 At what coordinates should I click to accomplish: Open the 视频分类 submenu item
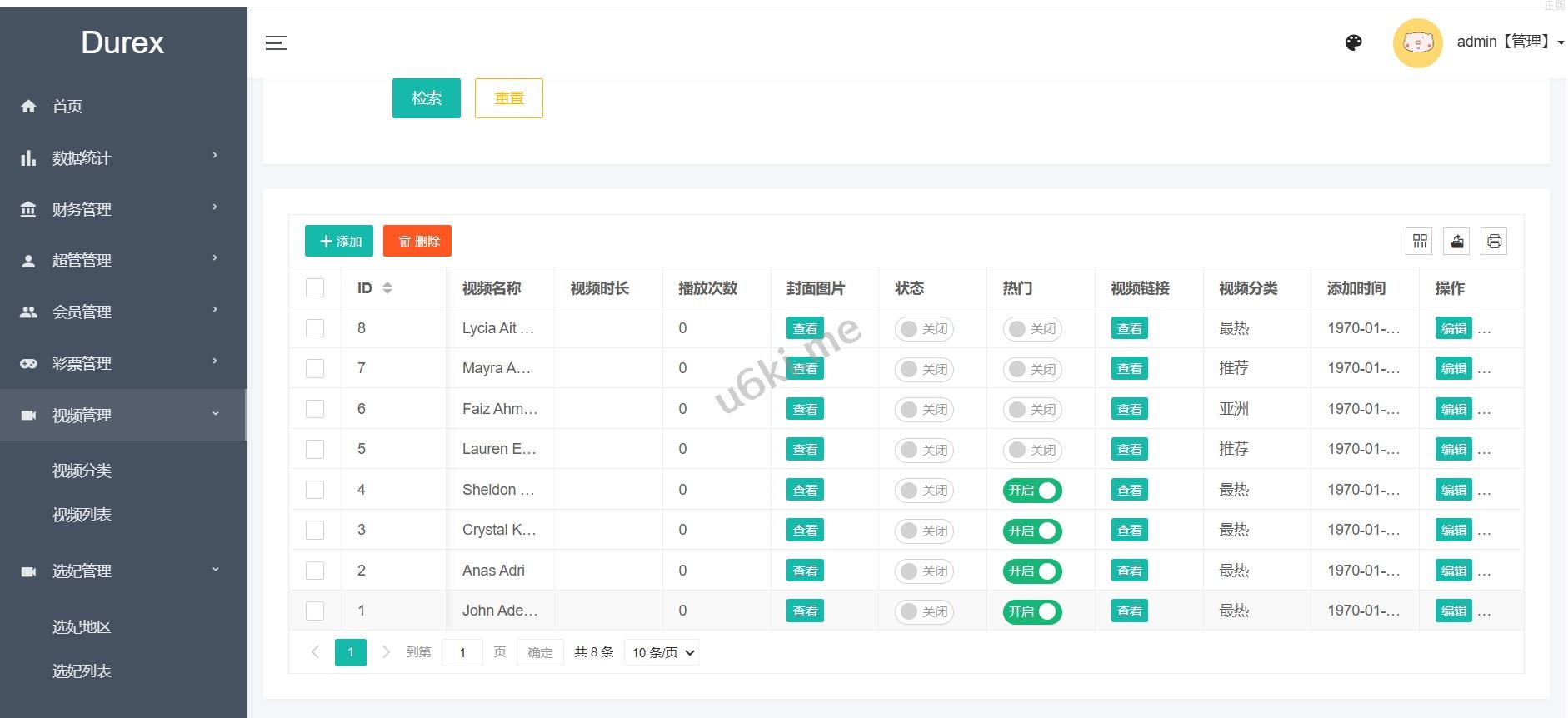click(x=82, y=471)
